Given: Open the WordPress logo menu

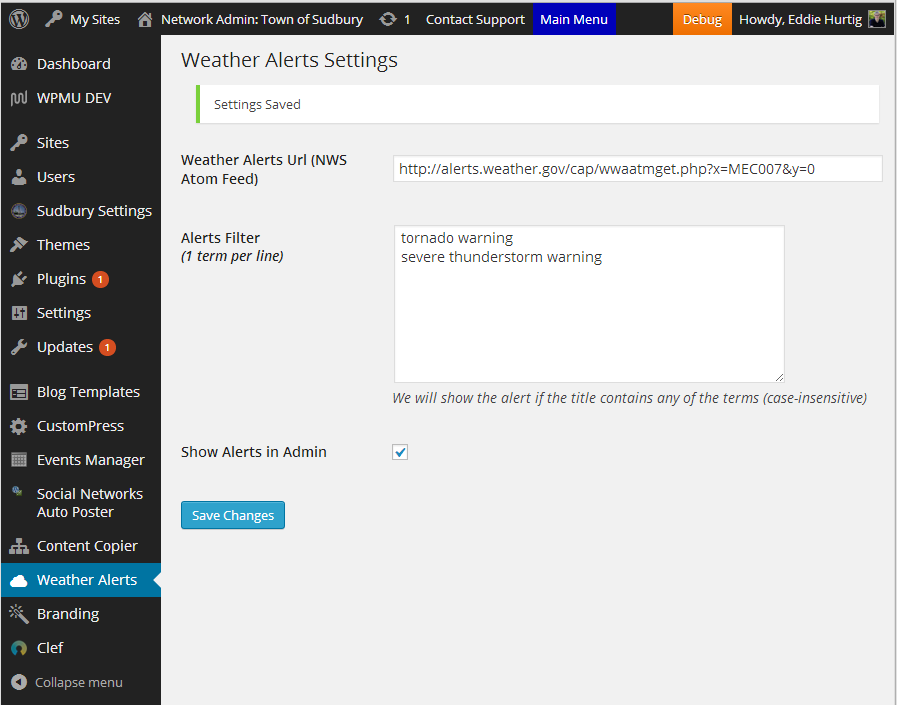Looking at the screenshot, I should point(17,18).
